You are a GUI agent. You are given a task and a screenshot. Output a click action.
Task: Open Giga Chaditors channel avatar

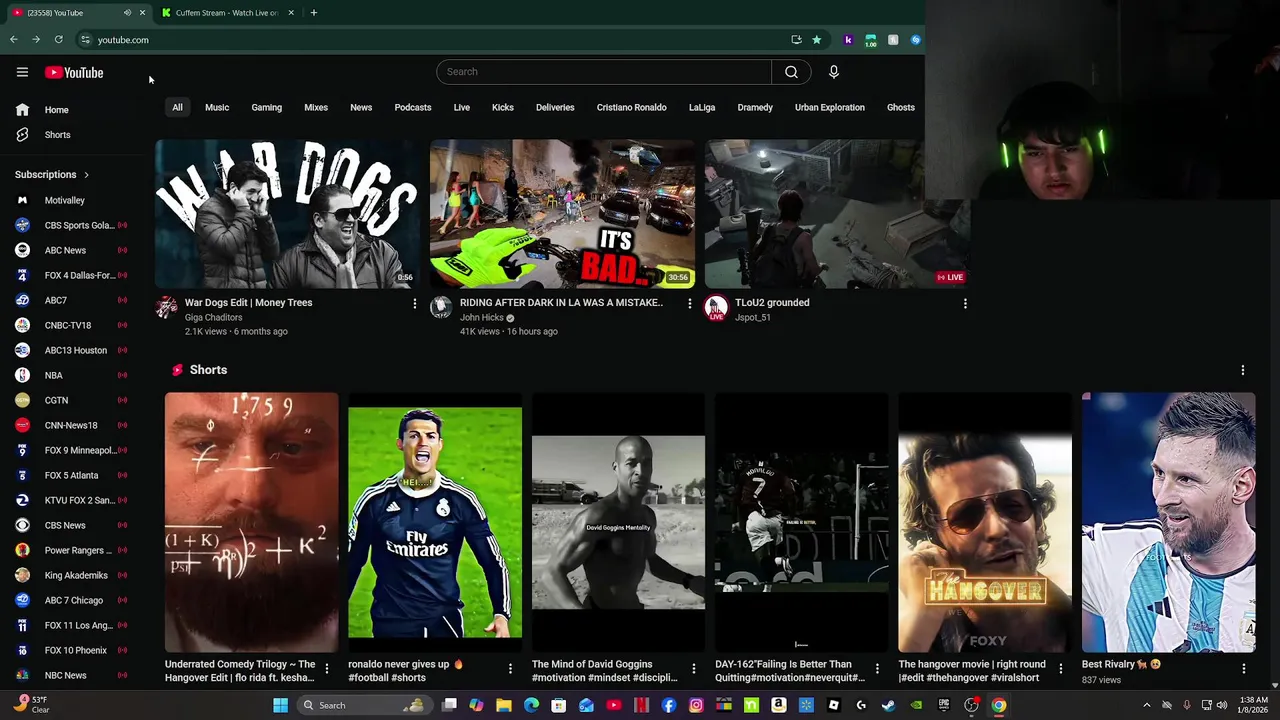click(x=167, y=308)
